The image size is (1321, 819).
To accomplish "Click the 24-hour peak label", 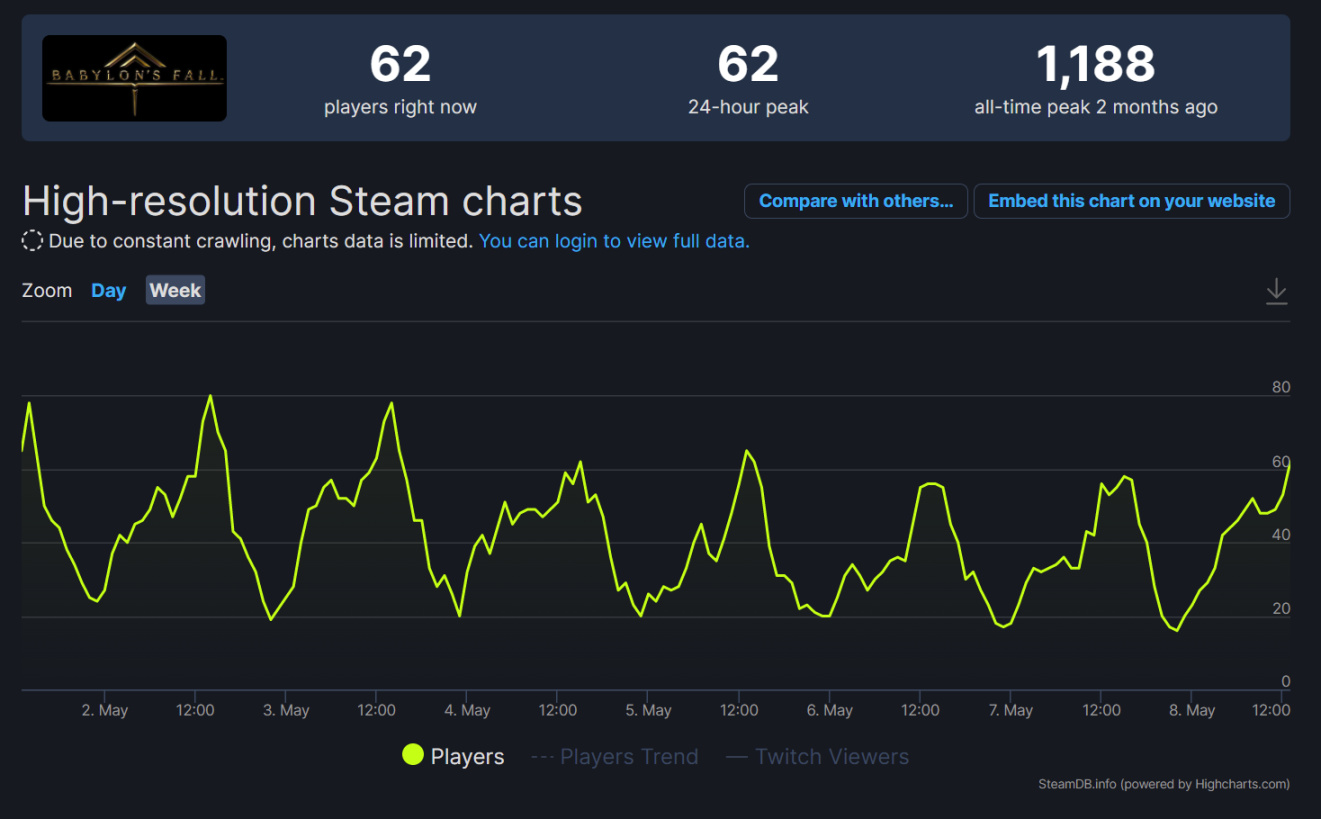I will point(748,107).
